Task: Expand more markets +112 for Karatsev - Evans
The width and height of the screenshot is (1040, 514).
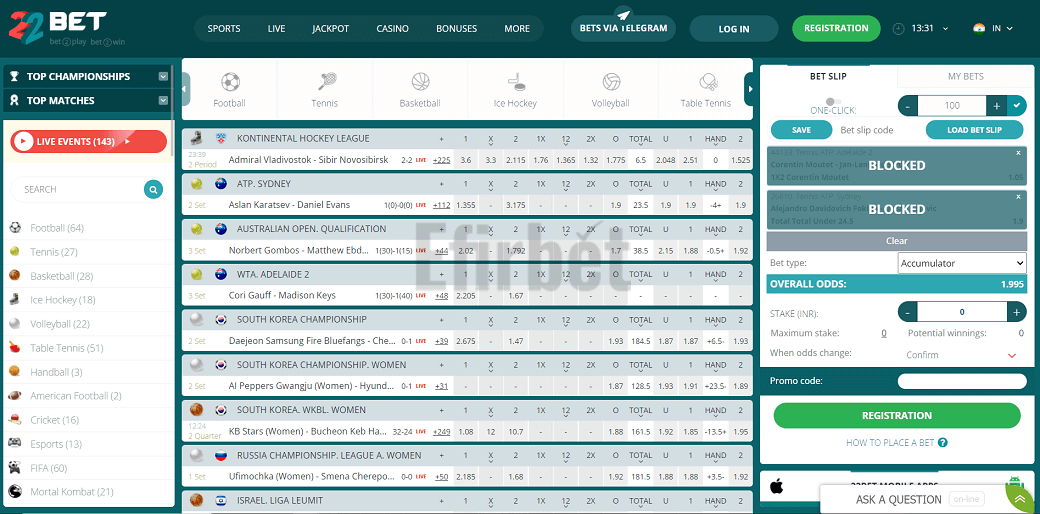Action: pos(441,205)
